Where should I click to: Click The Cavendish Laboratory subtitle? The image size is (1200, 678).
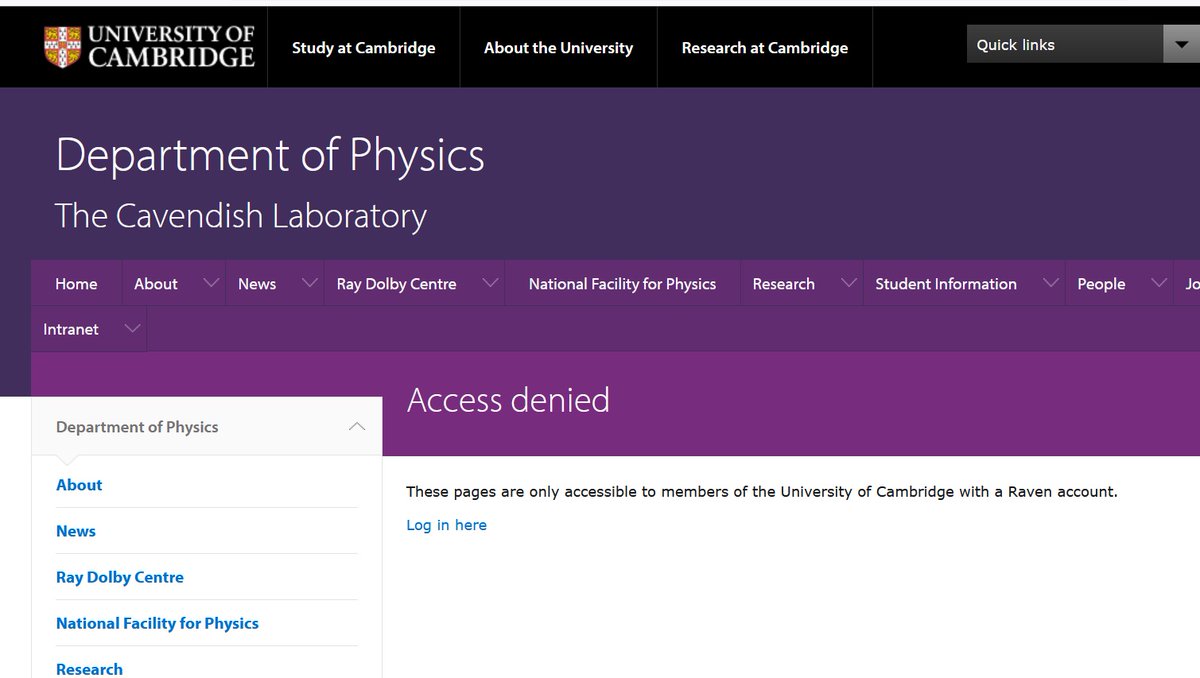click(x=241, y=216)
